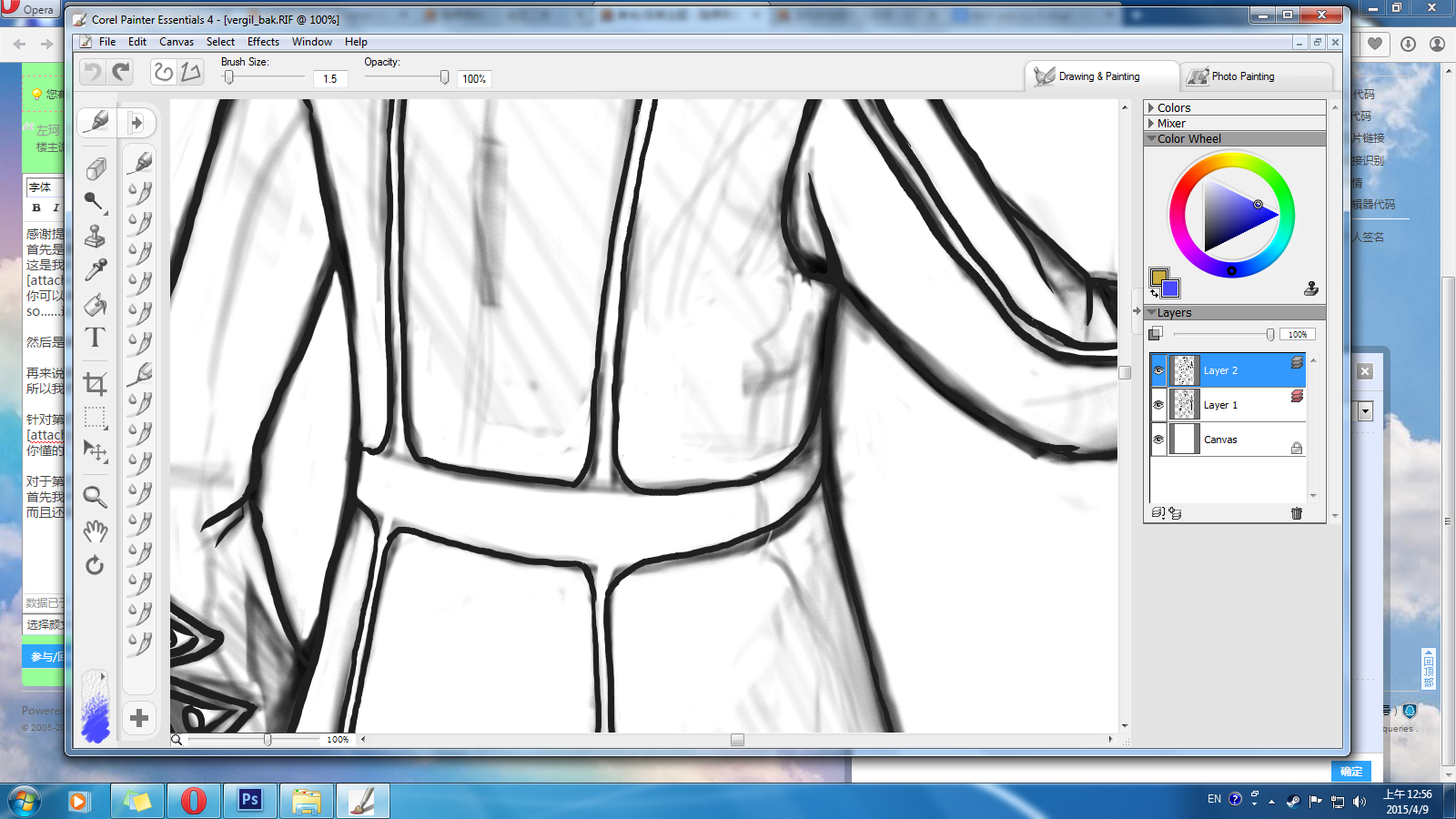
Task: Open the Window menu
Action: pyautogui.click(x=312, y=42)
